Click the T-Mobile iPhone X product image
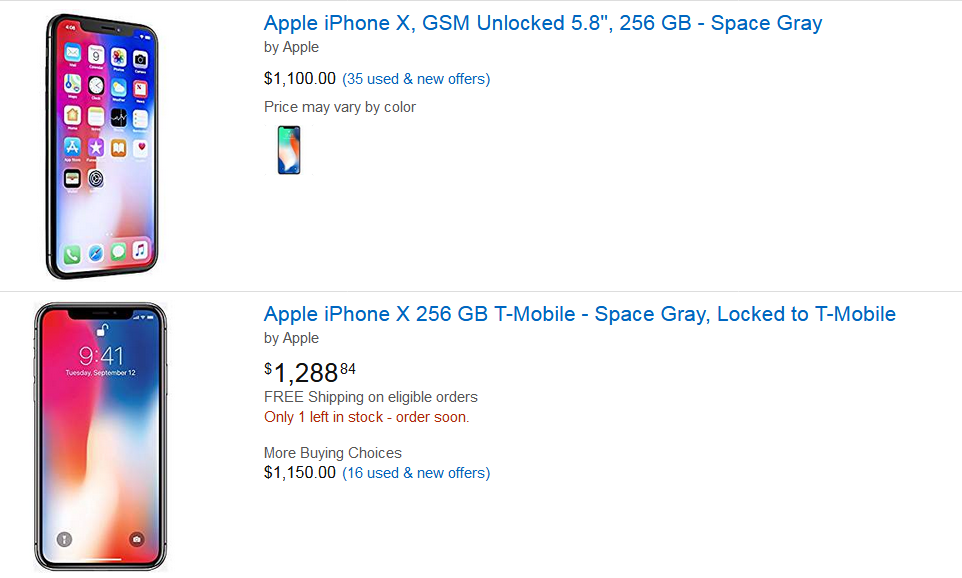The height and width of the screenshot is (578, 962). pos(100,436)
